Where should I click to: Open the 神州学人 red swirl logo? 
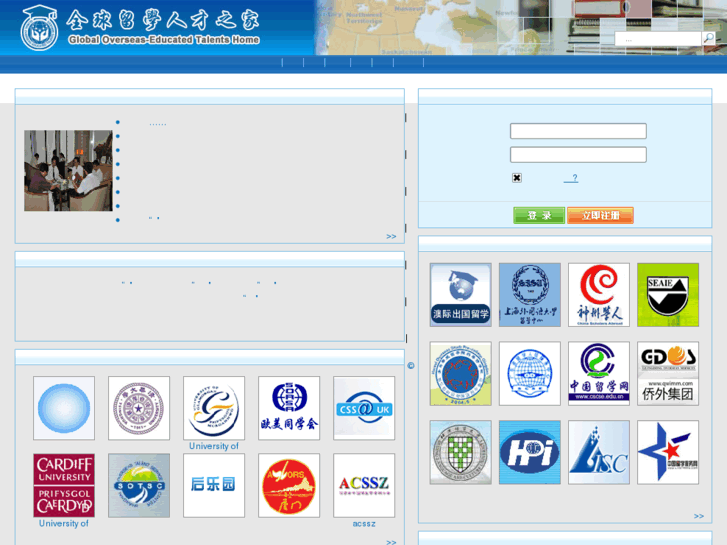pyautogui.click(x=599, y=295)
